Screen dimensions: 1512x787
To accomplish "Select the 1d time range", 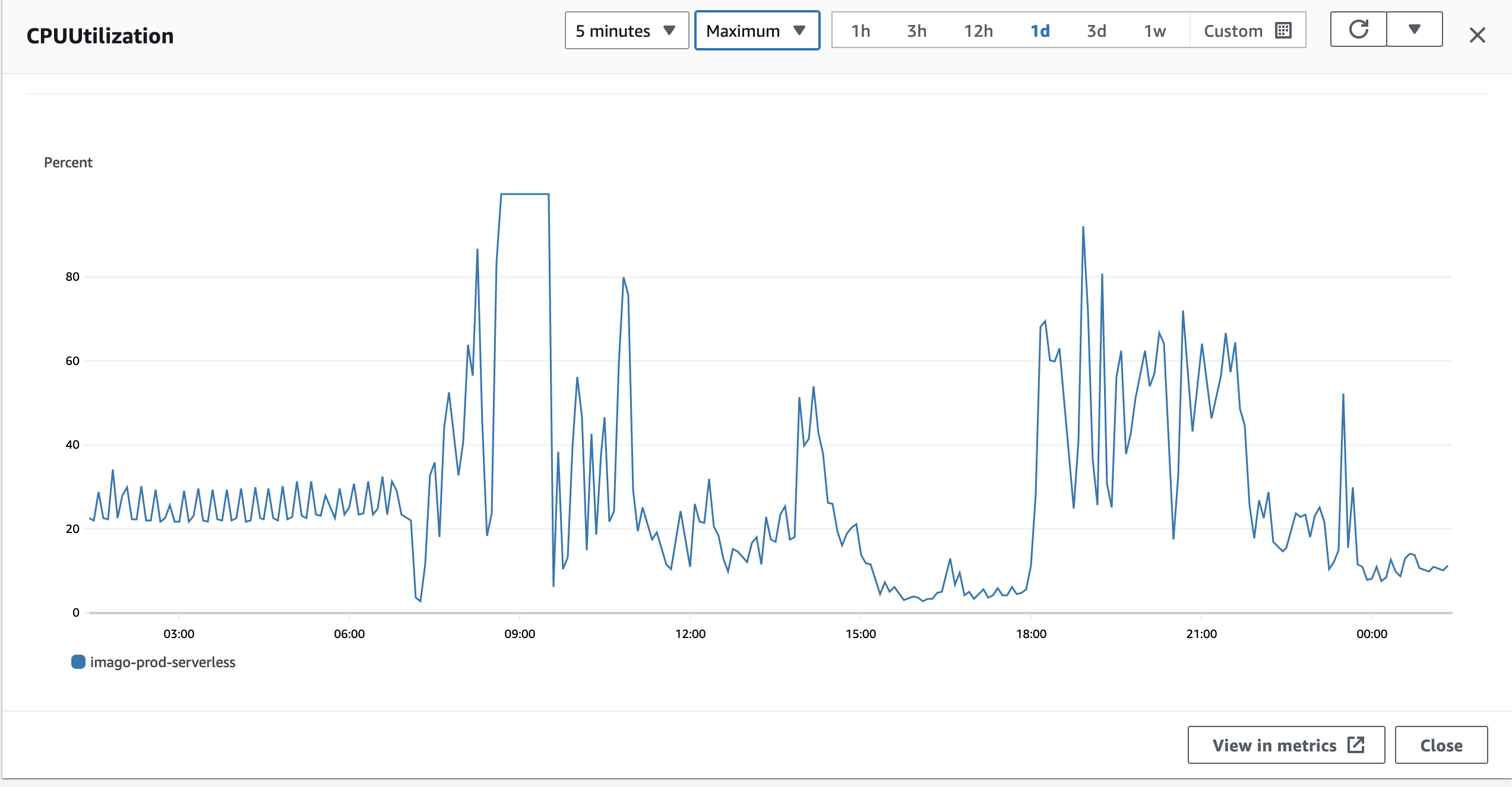I will tap(1040, 31).
